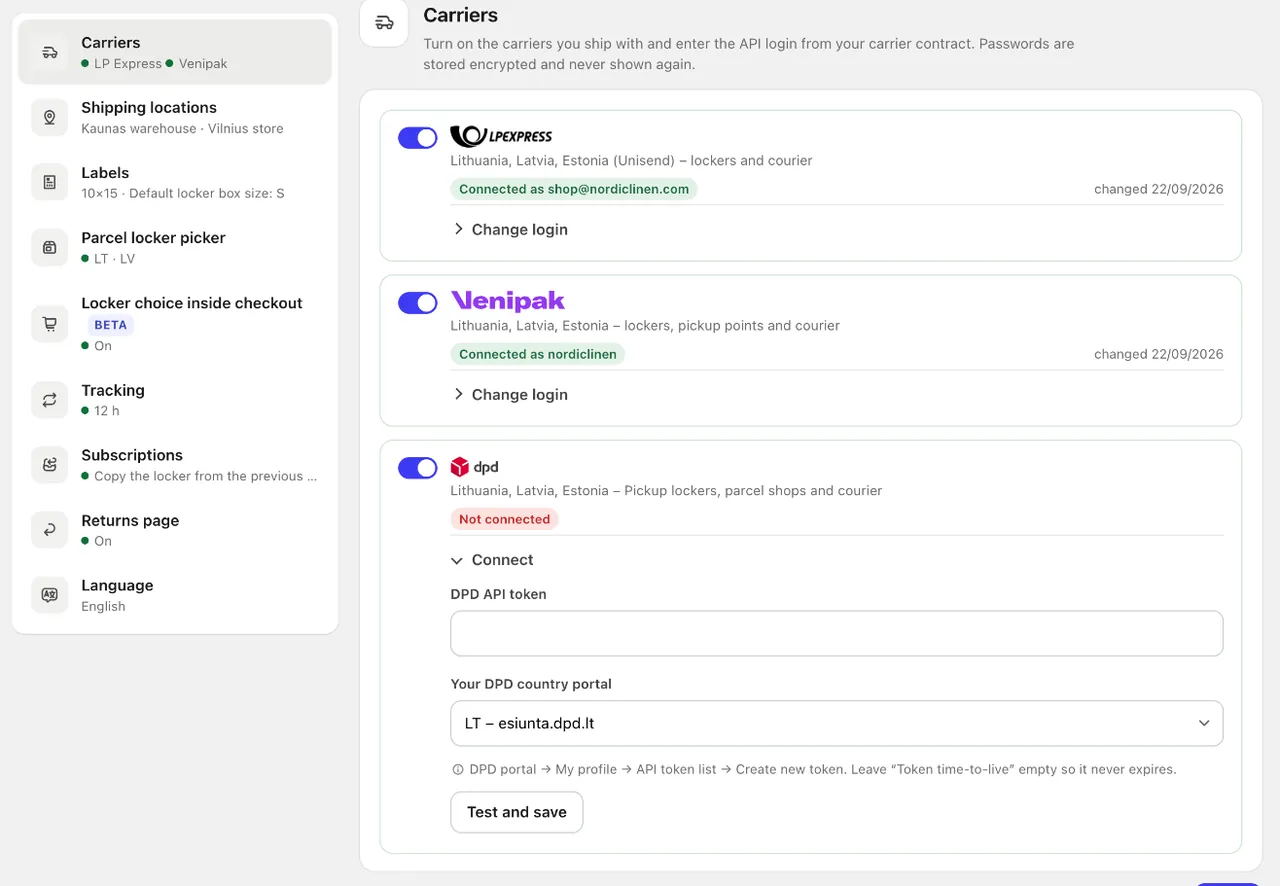This screenshot has height=886, width=1280.
Task: Click Test and save button
Action: (517, 812)
